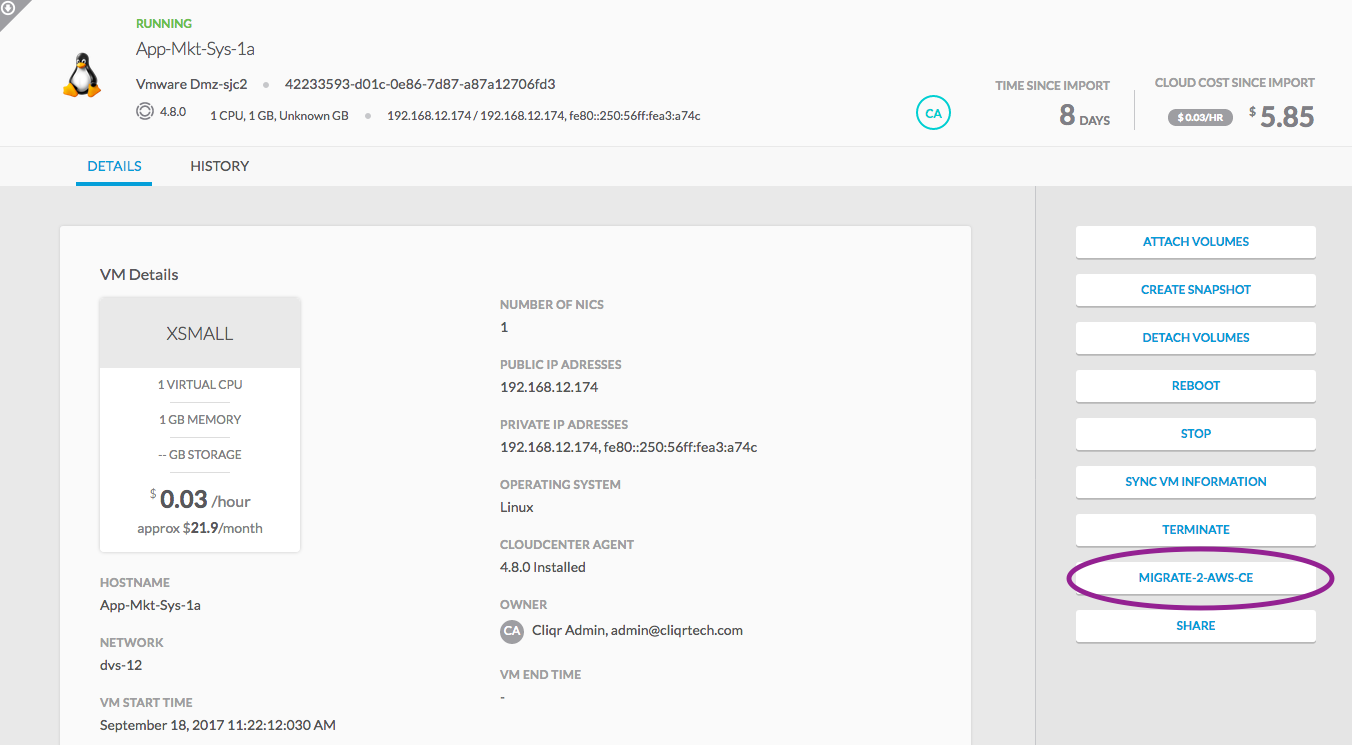Click the Vmware Dmz-sjc2 cloud name
The image size is (1352, 745).
point(191,84)
